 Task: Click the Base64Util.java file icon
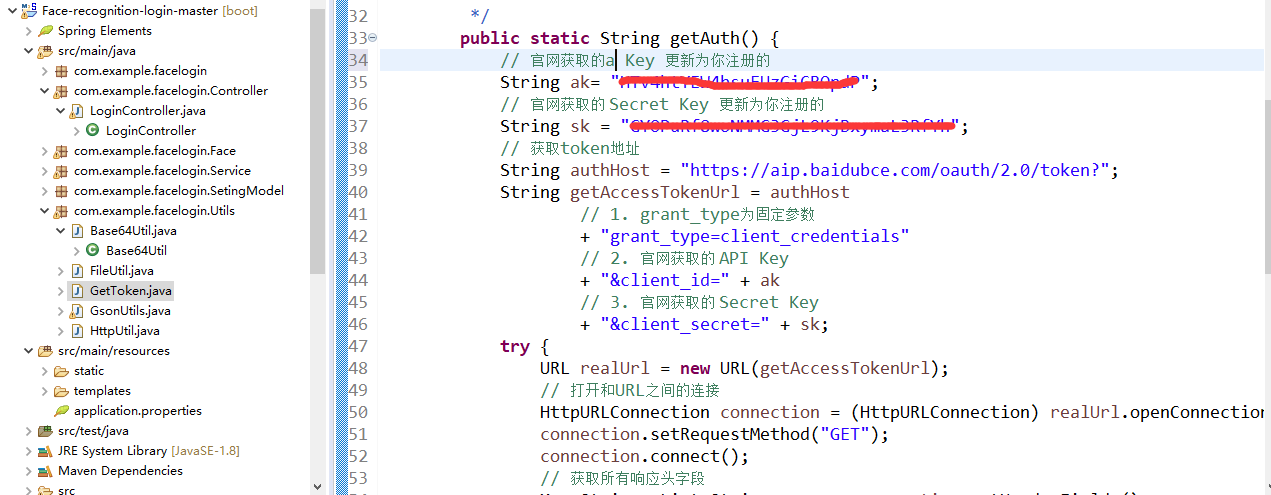tap(78, 231)
